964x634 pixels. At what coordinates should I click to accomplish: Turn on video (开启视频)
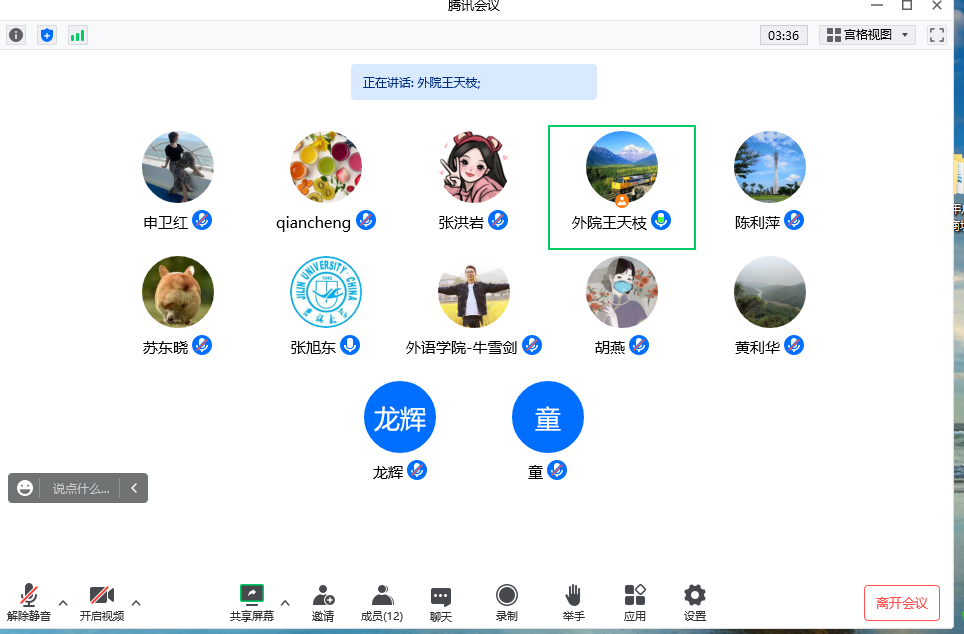pyautogui.click(x=102, y=603)
